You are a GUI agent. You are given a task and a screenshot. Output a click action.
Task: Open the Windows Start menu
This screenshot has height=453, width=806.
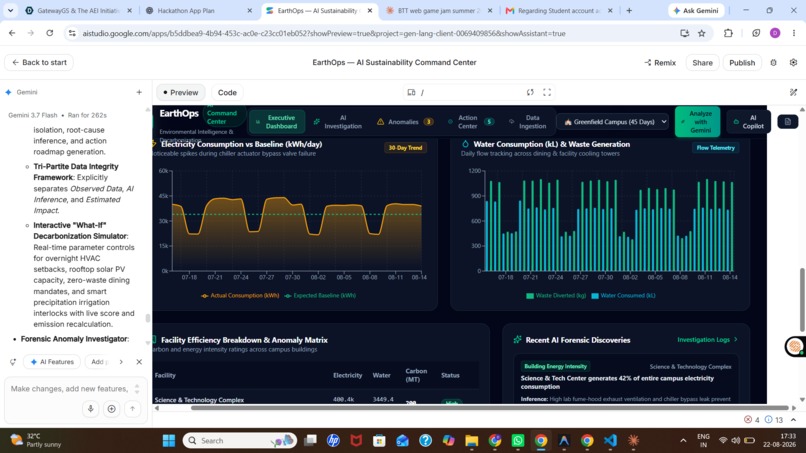click(x=169, y=441)
